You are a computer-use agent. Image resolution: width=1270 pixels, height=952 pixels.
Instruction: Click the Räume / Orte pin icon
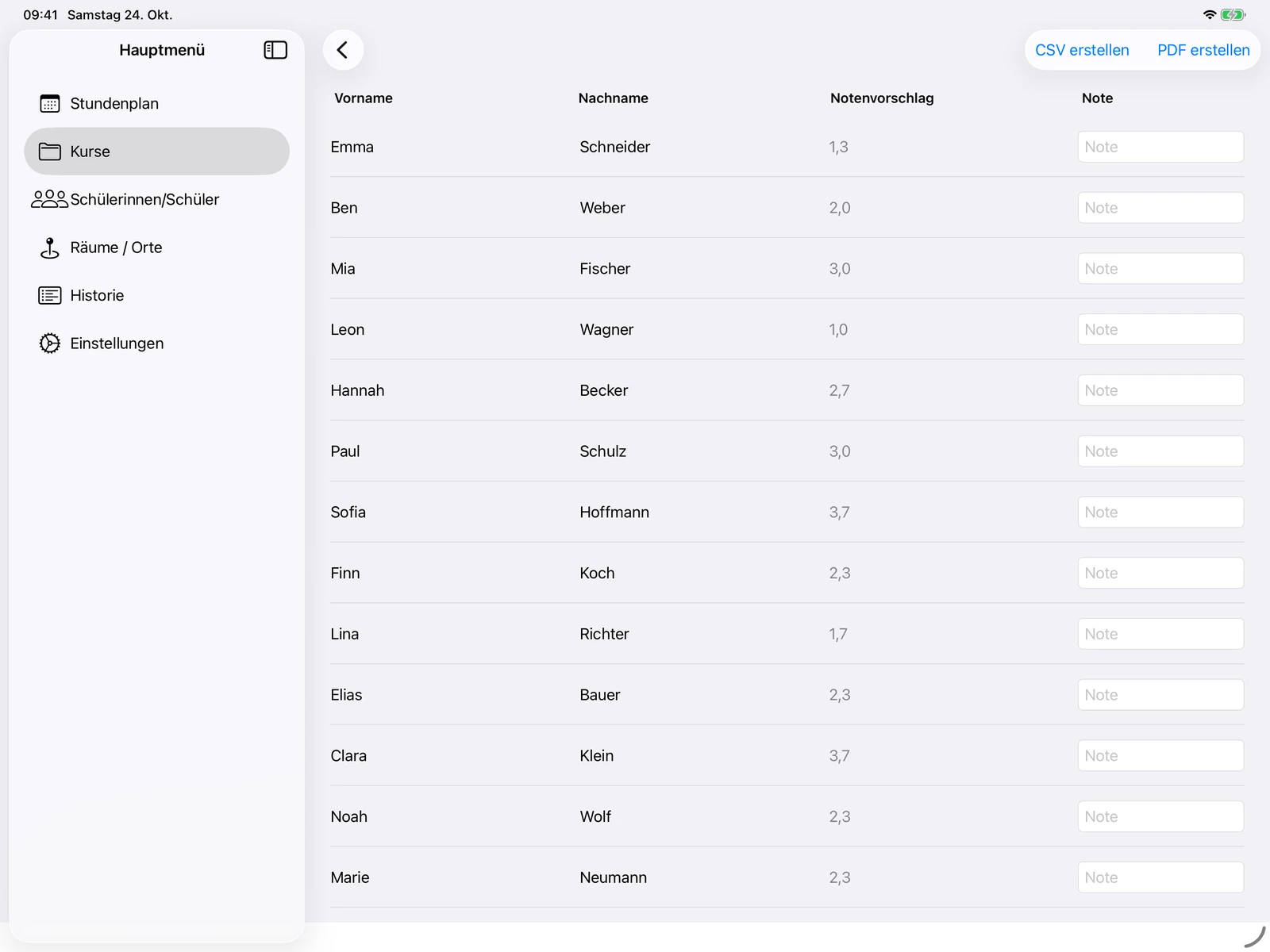click(x=50, y=248)
